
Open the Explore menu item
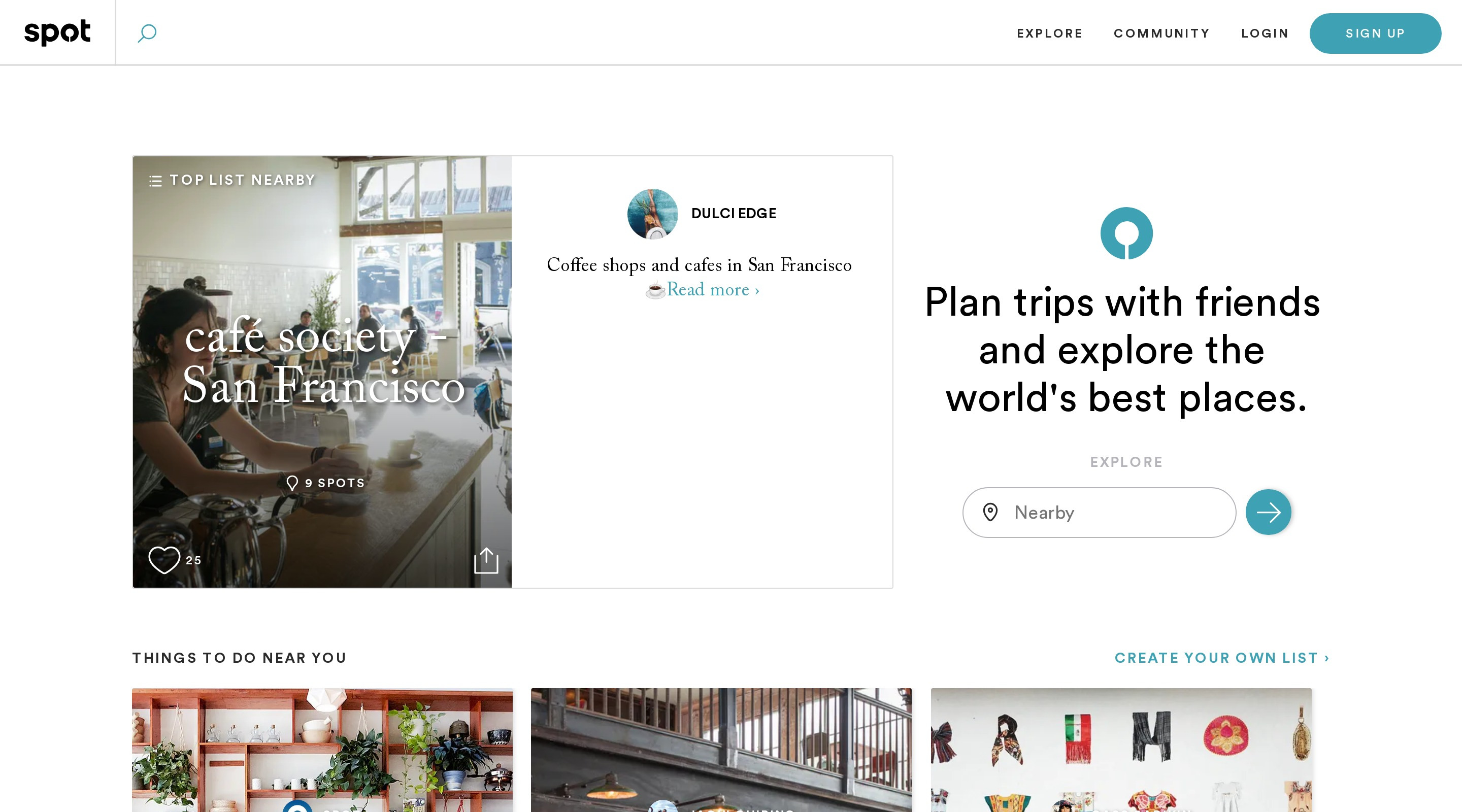tap(1049, 33)
